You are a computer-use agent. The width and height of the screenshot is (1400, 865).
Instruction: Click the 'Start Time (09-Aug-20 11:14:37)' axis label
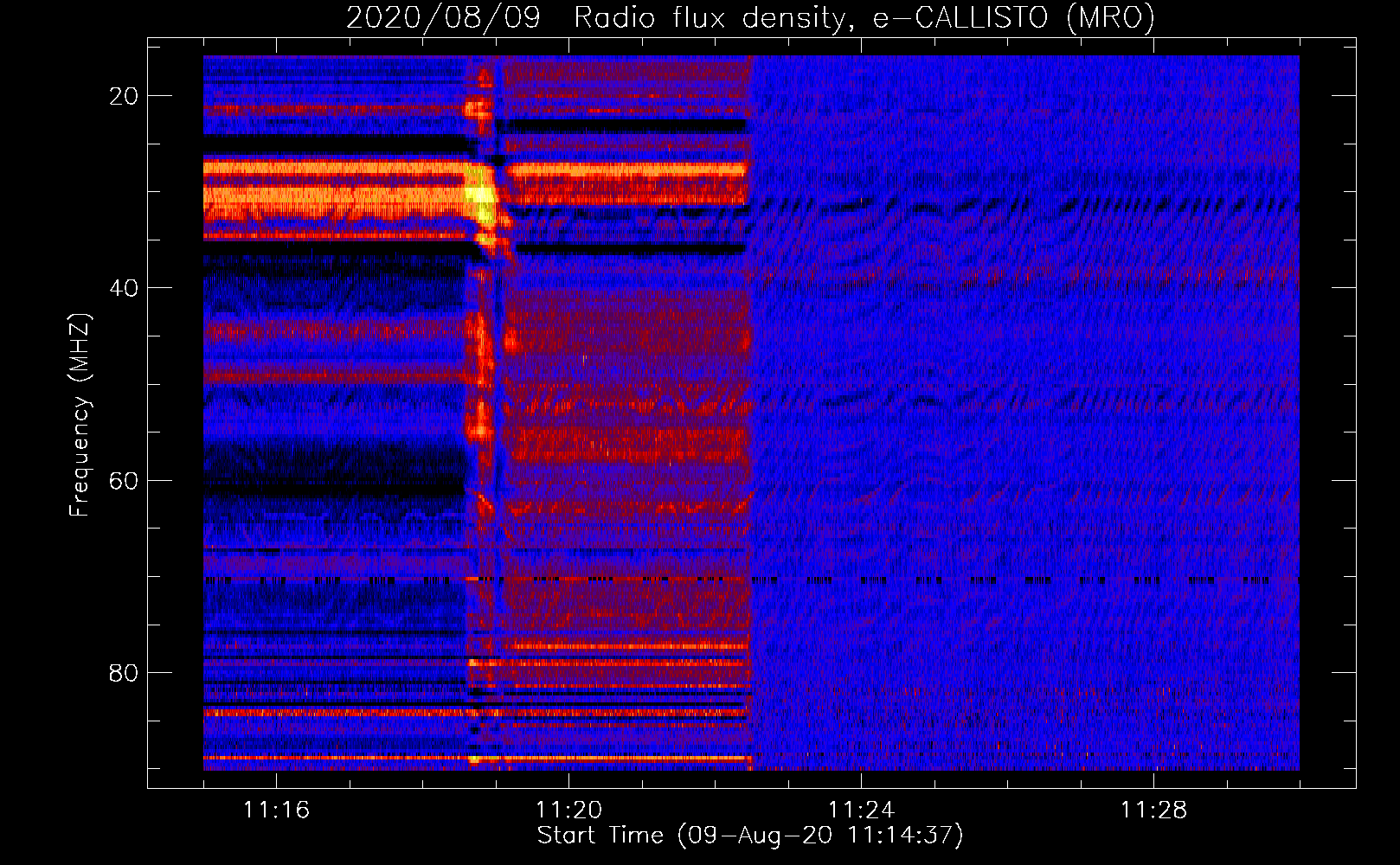tap(750, 836)
